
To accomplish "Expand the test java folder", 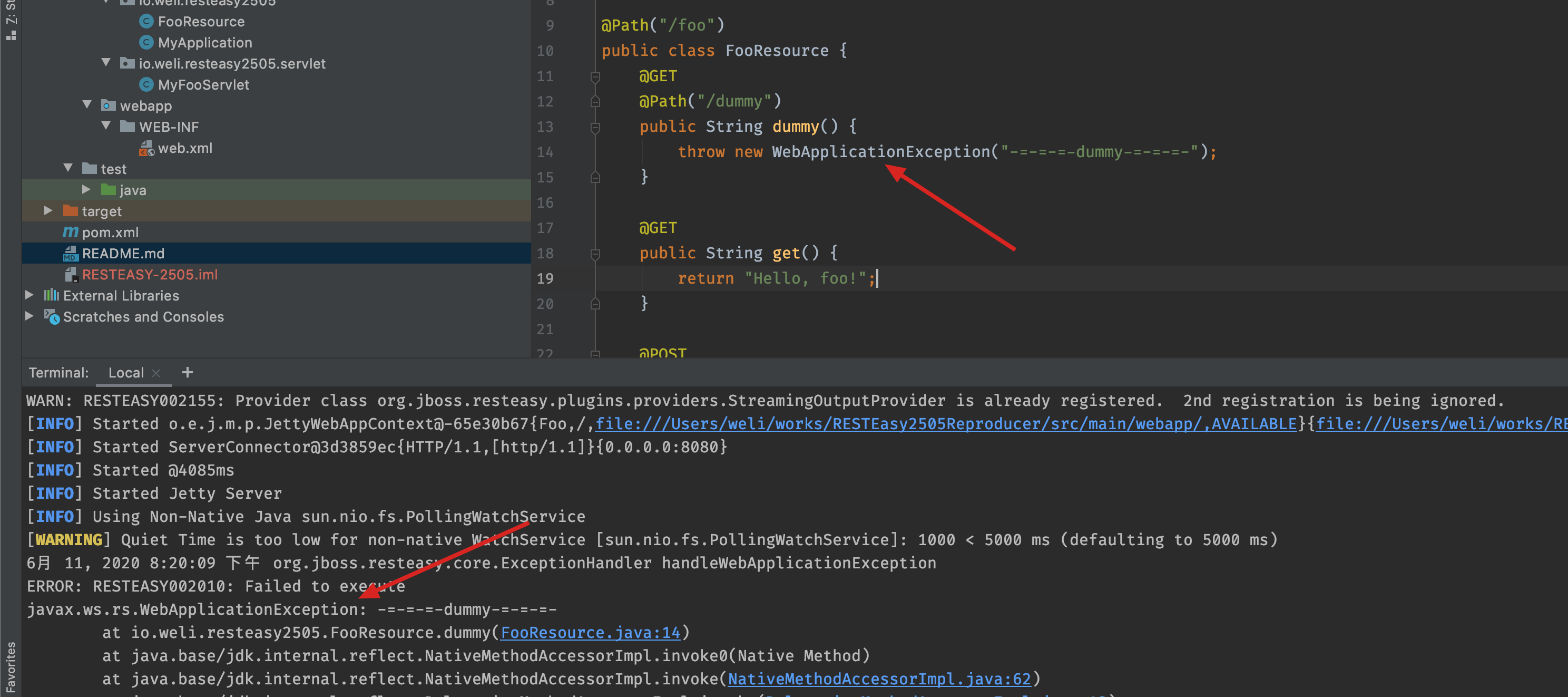I will click(x=86, y=189).
